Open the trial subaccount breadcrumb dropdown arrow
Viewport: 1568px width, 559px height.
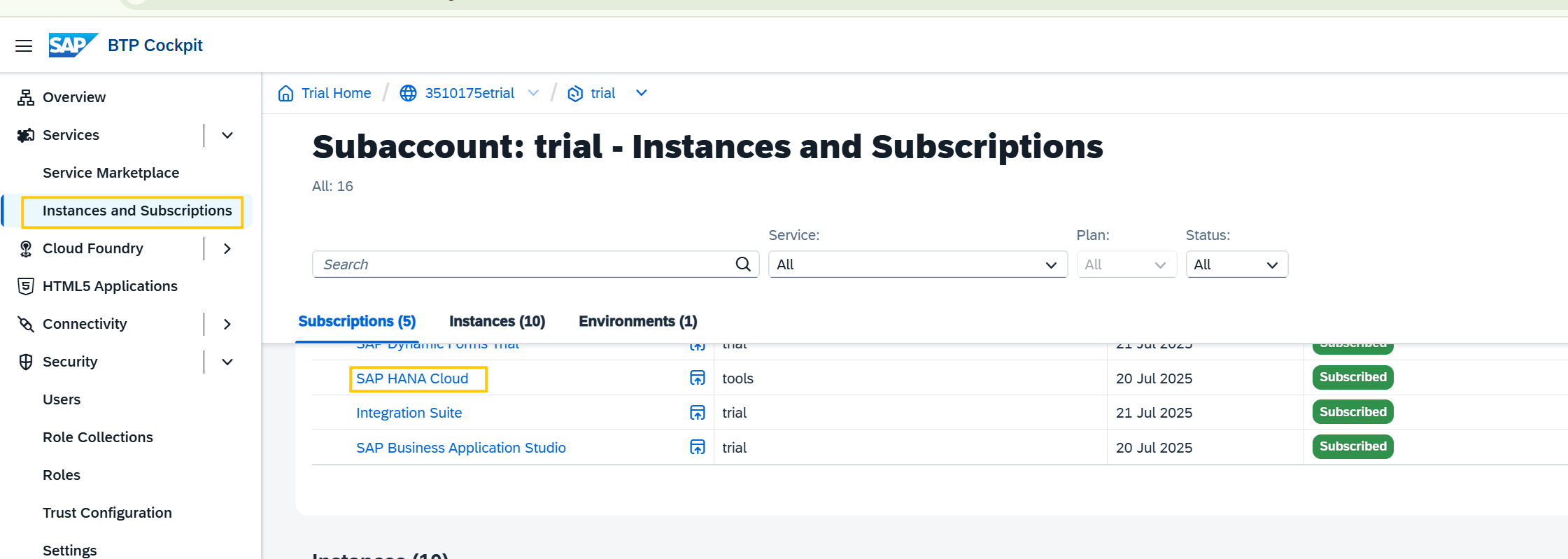pos(642,93)
